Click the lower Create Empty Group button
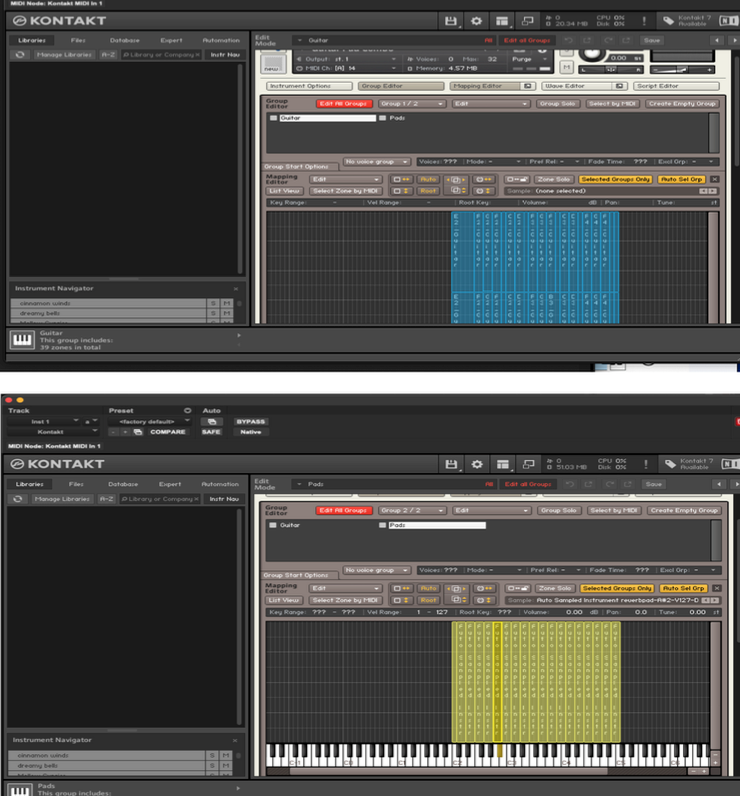 pyautogui.click(x=684, y=510)
